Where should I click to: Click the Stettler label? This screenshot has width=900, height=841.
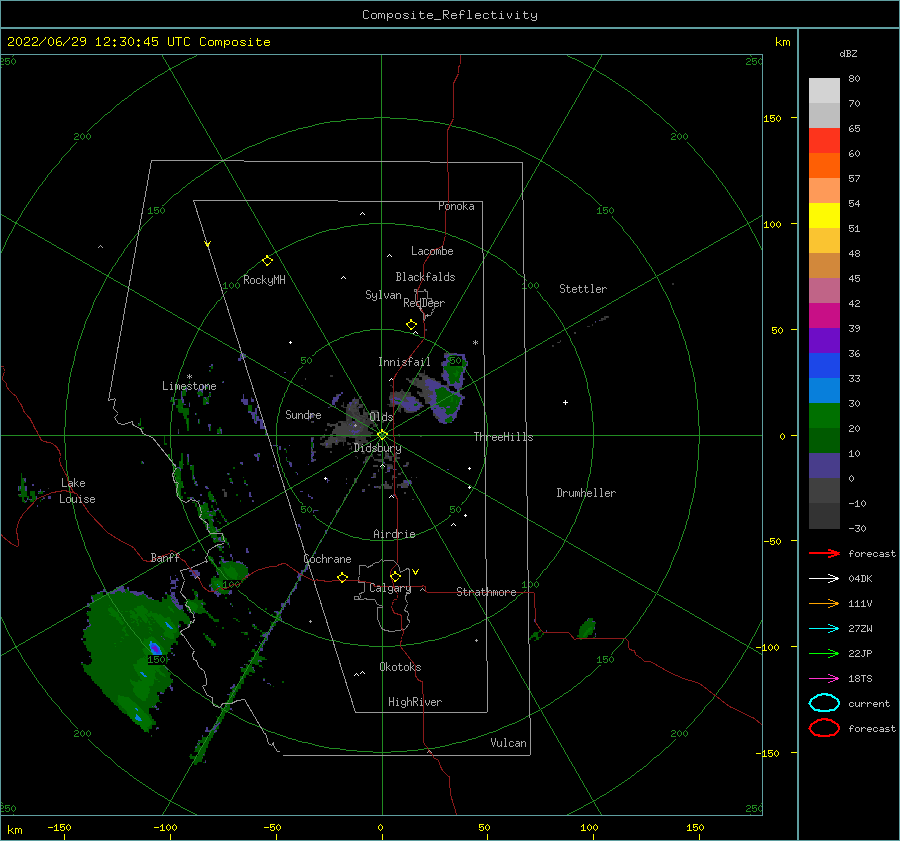[x=583, y=289]
